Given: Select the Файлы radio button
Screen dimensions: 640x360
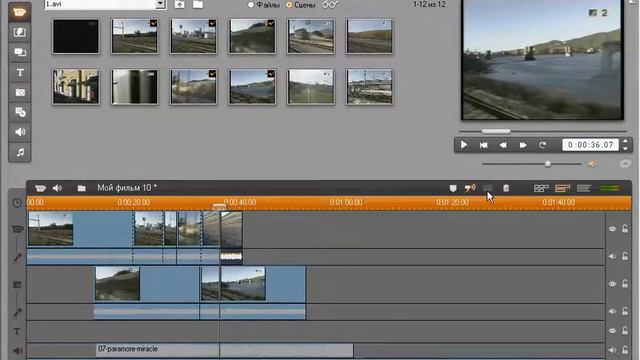Looking at the screenshot, I should (251, 5).
